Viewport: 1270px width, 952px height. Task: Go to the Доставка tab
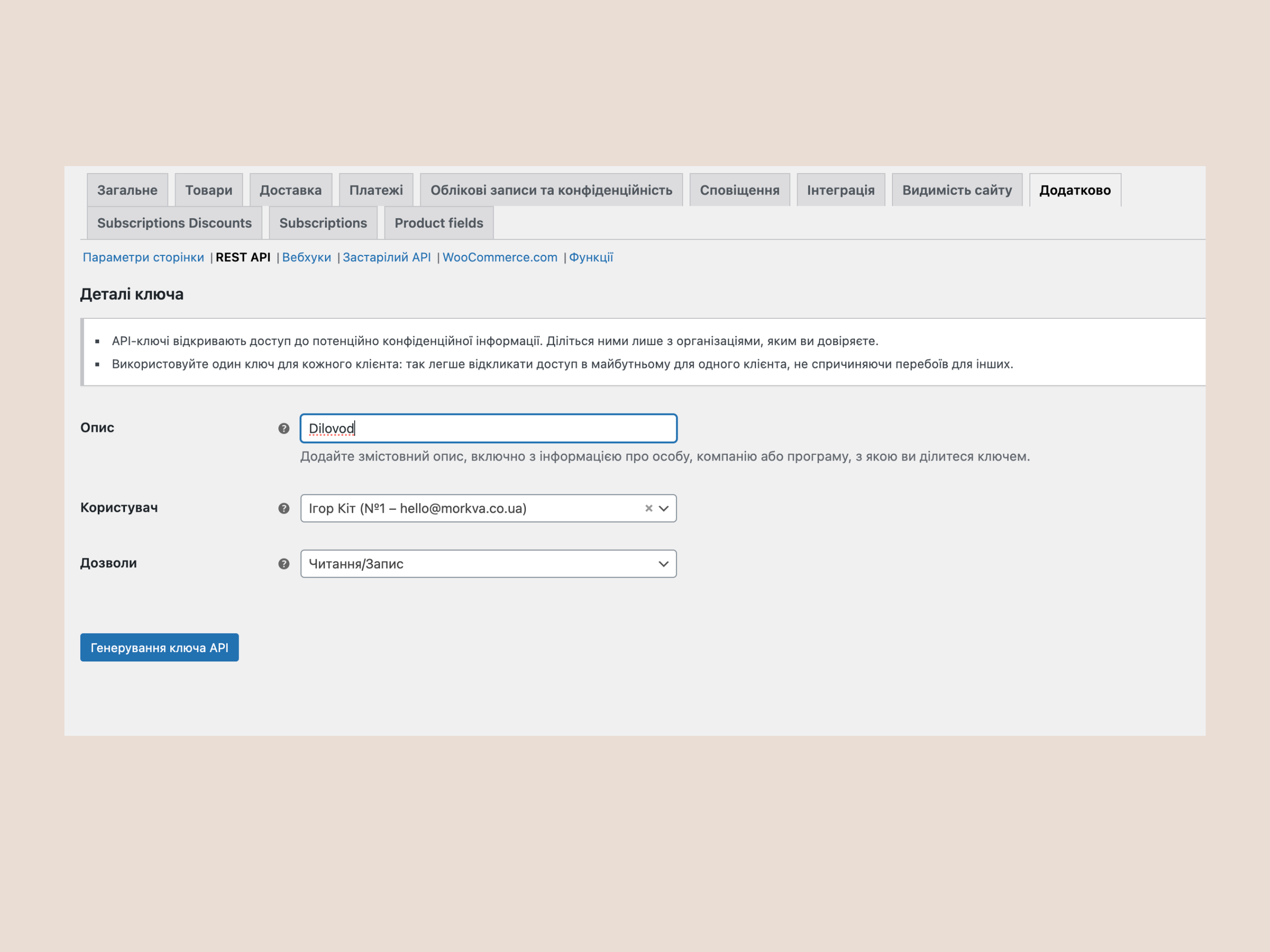point(291,190)
